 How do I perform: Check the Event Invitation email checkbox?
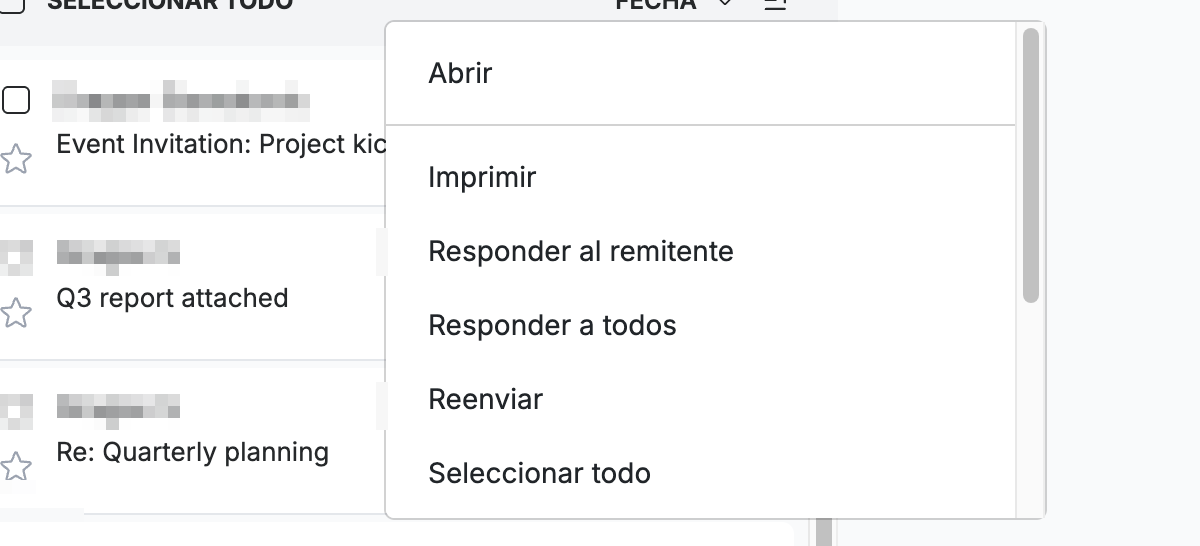point(16,100)
